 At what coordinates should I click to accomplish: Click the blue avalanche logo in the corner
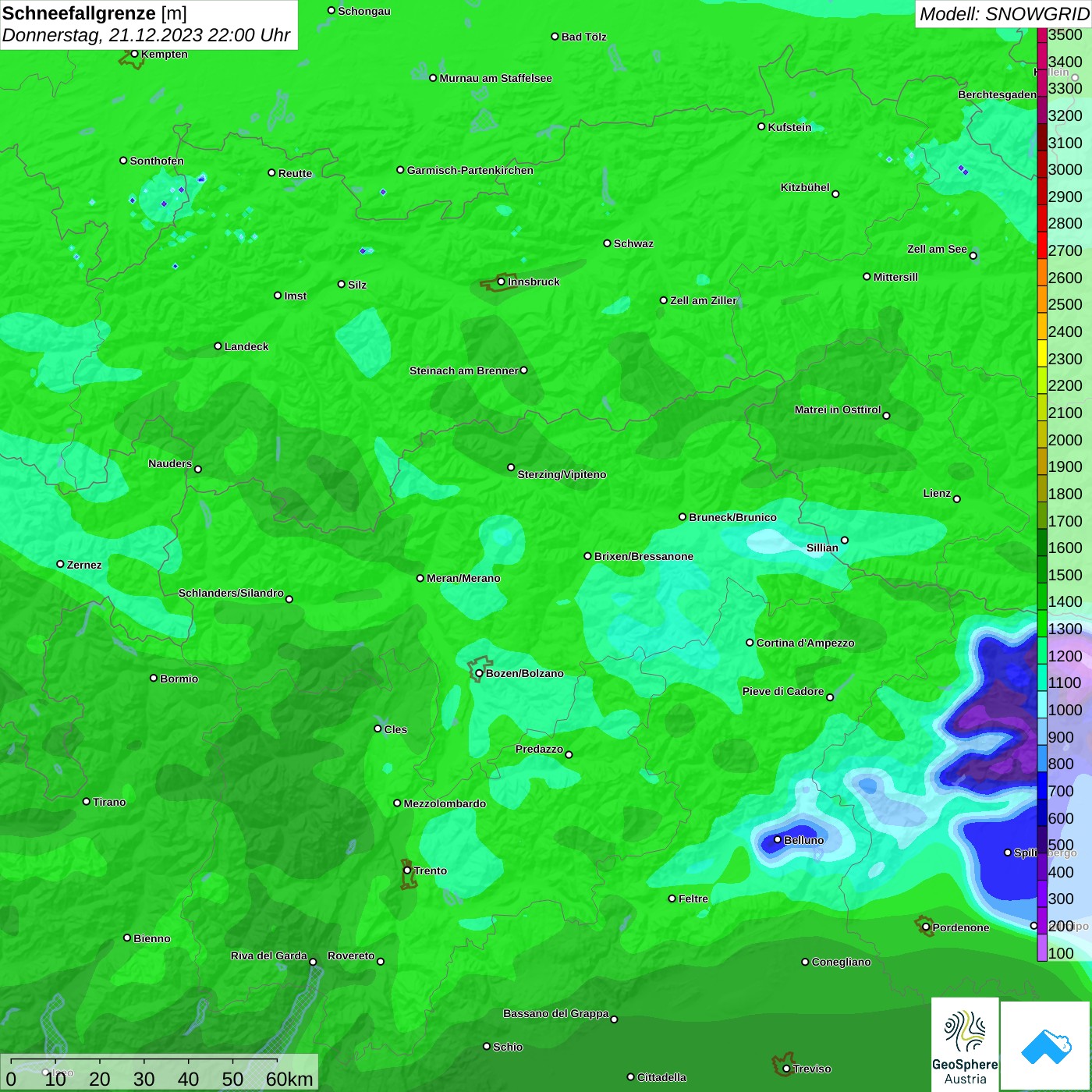pos(1046,1047)
